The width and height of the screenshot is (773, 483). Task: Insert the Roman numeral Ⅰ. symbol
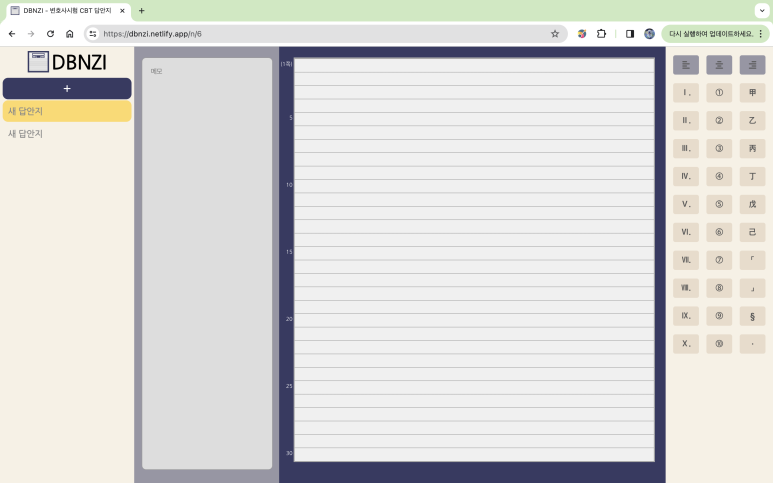click(685, 93)
